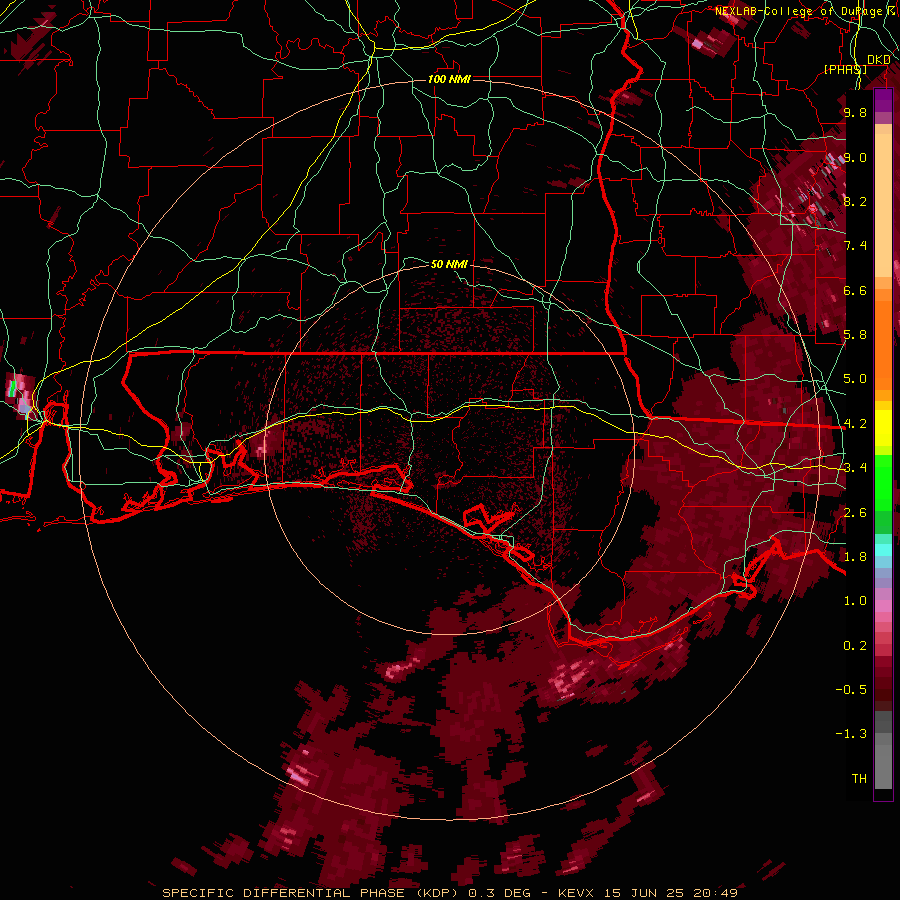
Task: Click the NEXLAB-College of DuPage credit text
Action: [798, 11]
